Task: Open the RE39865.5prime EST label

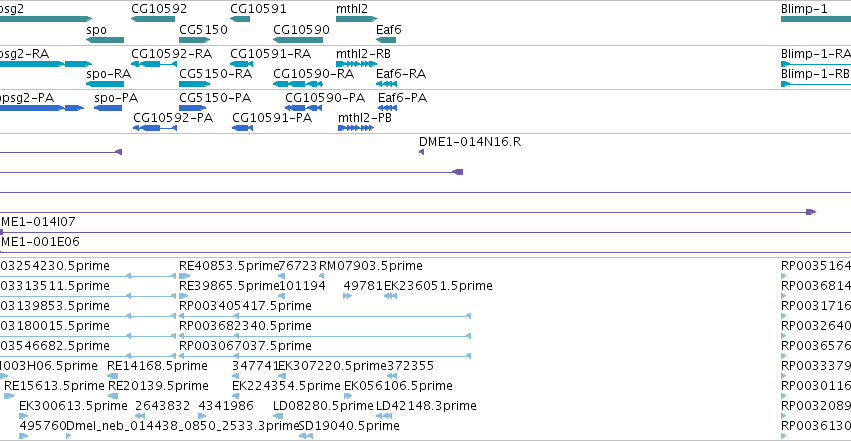Action: [229, 286]
